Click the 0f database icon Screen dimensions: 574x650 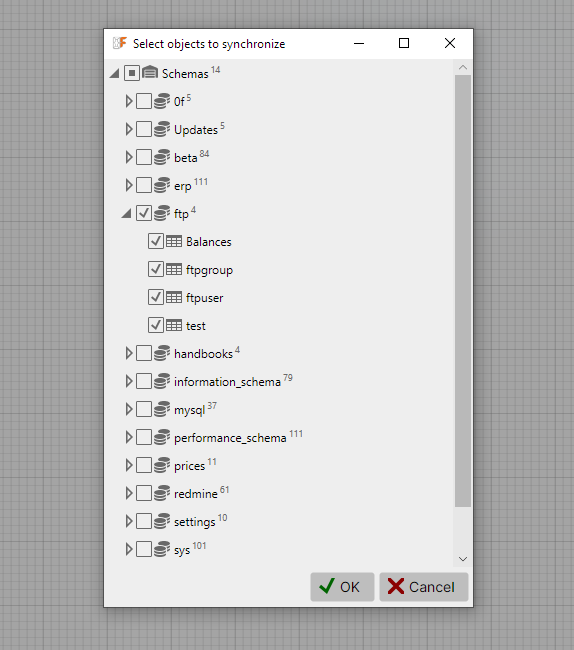(x=162, y=101)
